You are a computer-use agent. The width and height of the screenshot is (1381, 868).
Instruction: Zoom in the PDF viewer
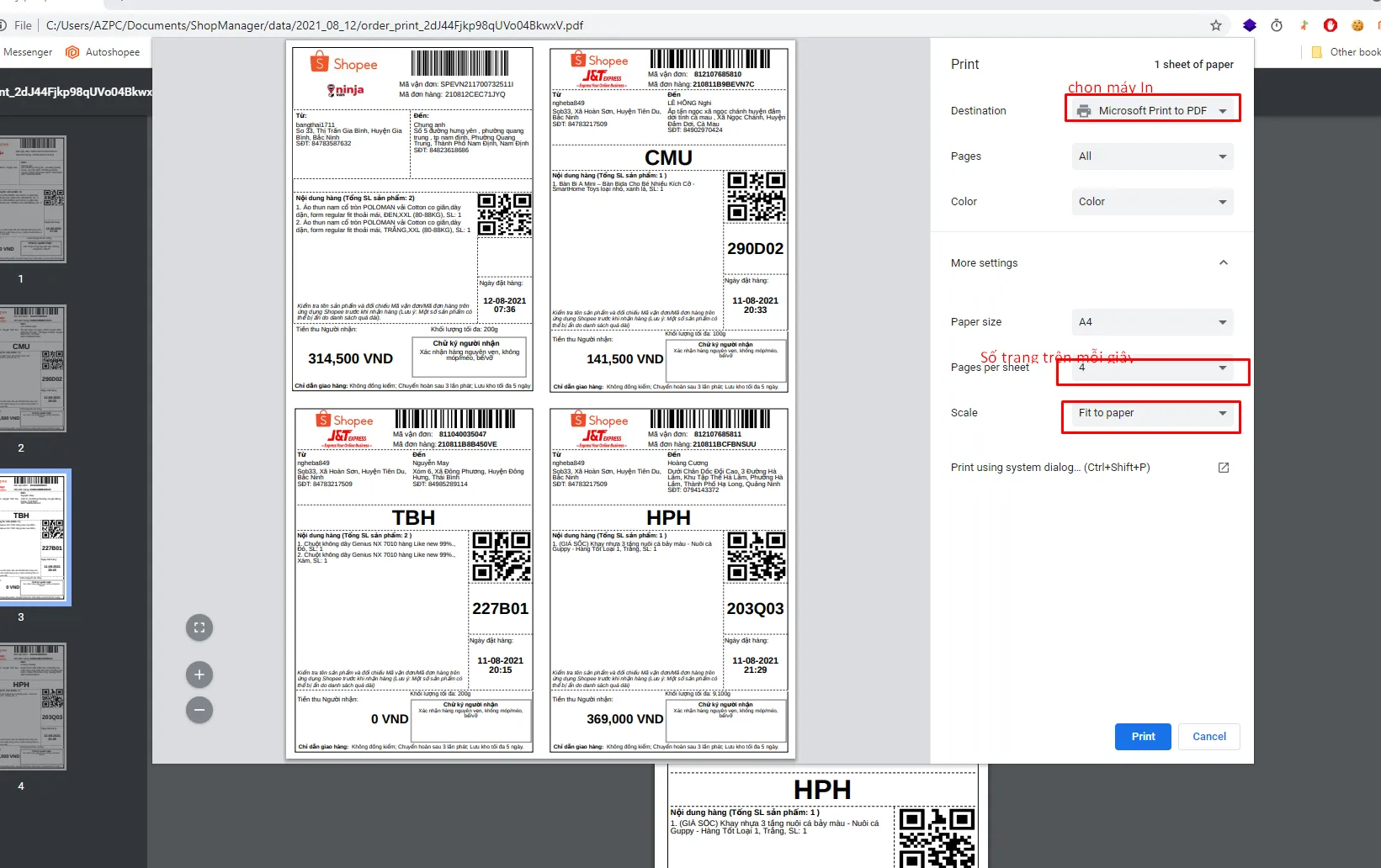[x=199, y=675]
